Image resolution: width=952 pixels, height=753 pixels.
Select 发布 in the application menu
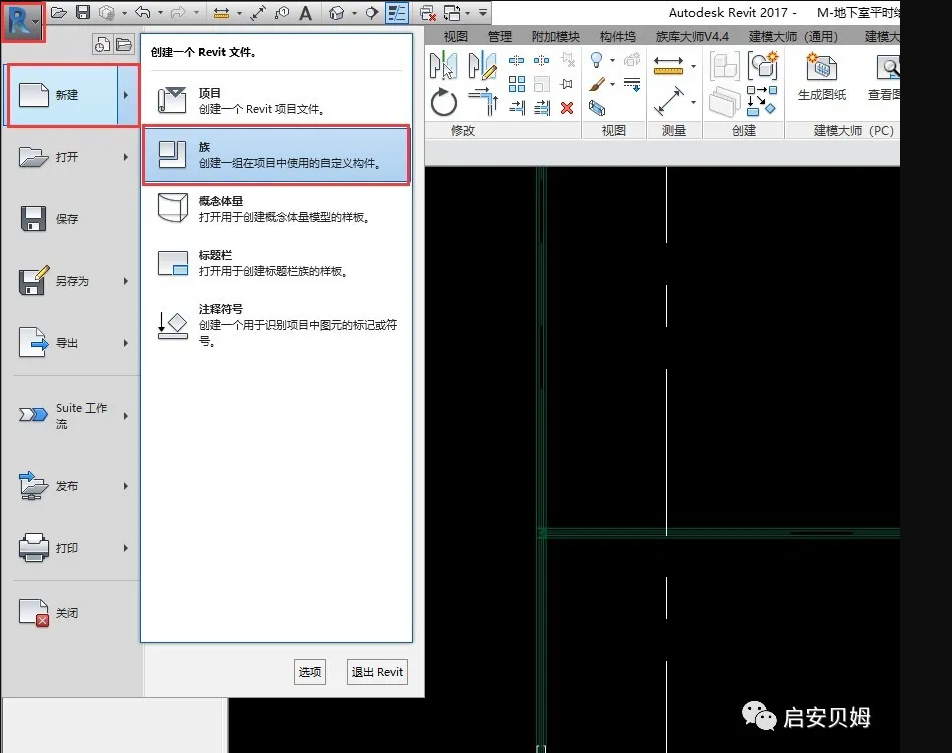pyautogui.click(x=71, y=486)
